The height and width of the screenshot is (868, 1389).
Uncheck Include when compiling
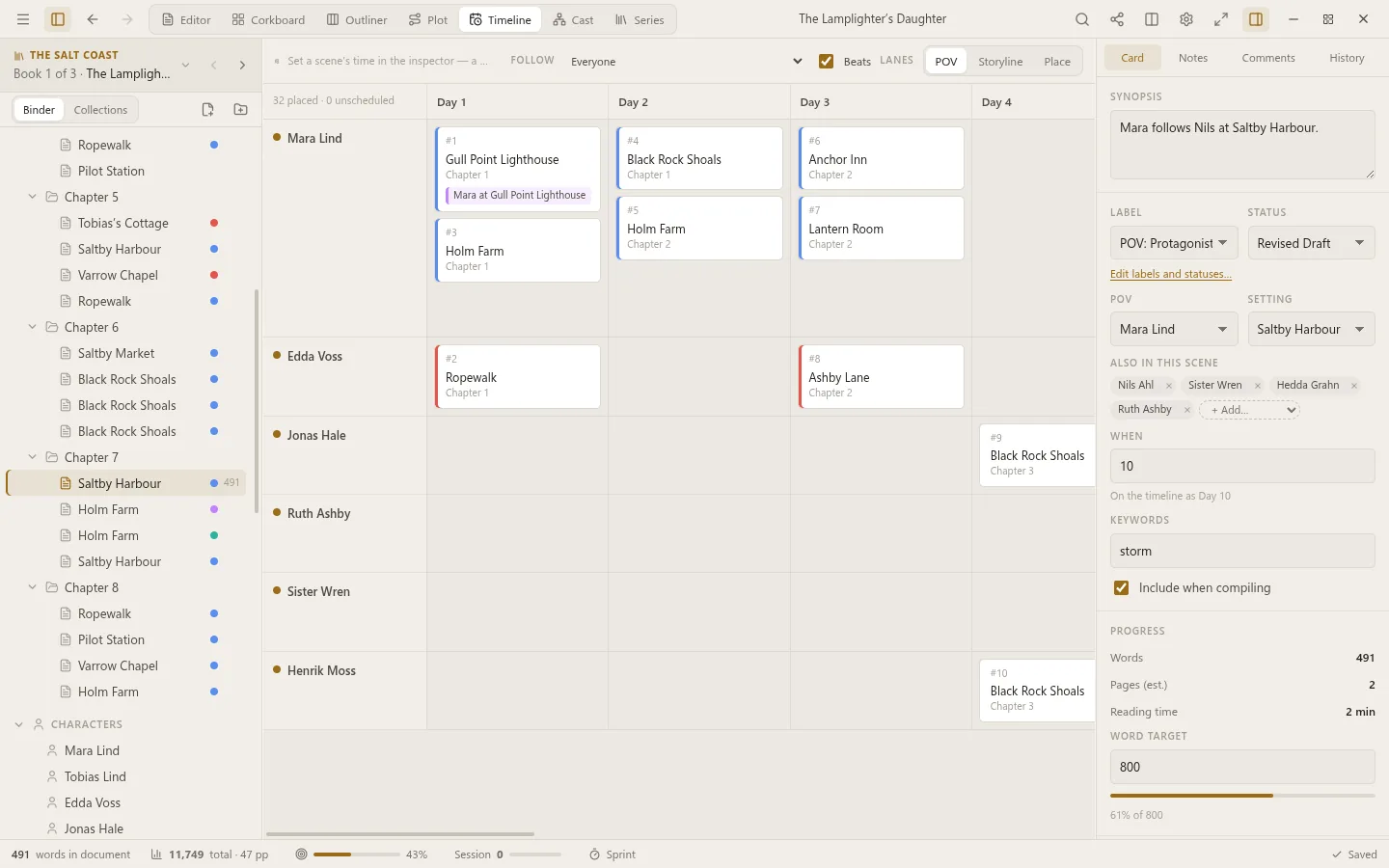[x=1121, y=588]
